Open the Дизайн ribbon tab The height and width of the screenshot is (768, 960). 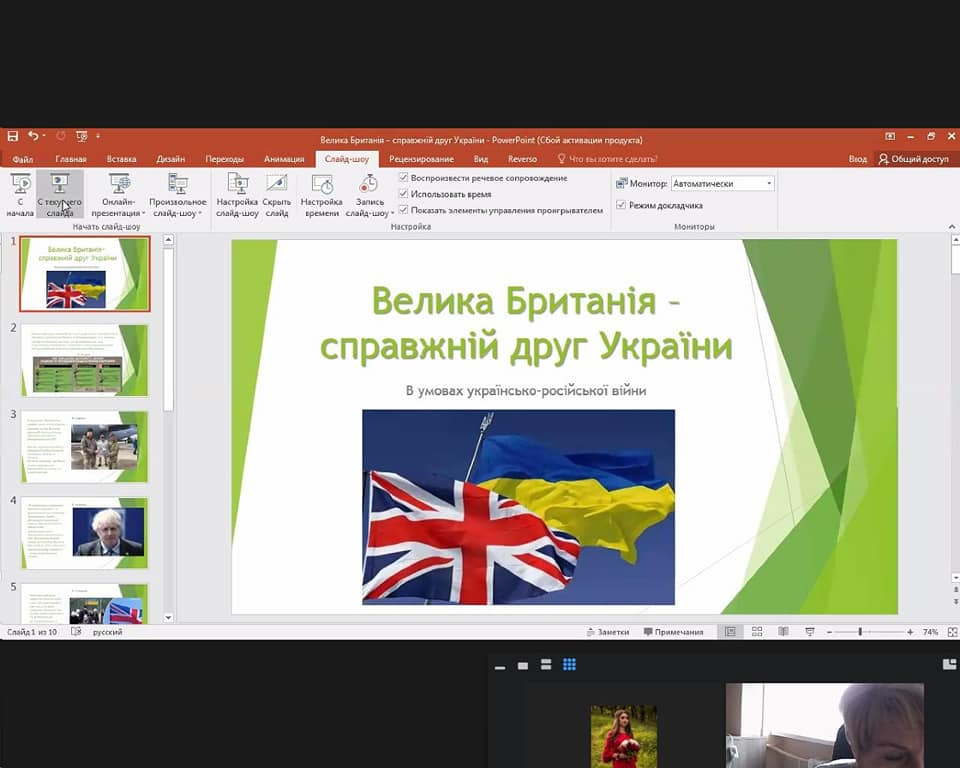tap(170, 159)
